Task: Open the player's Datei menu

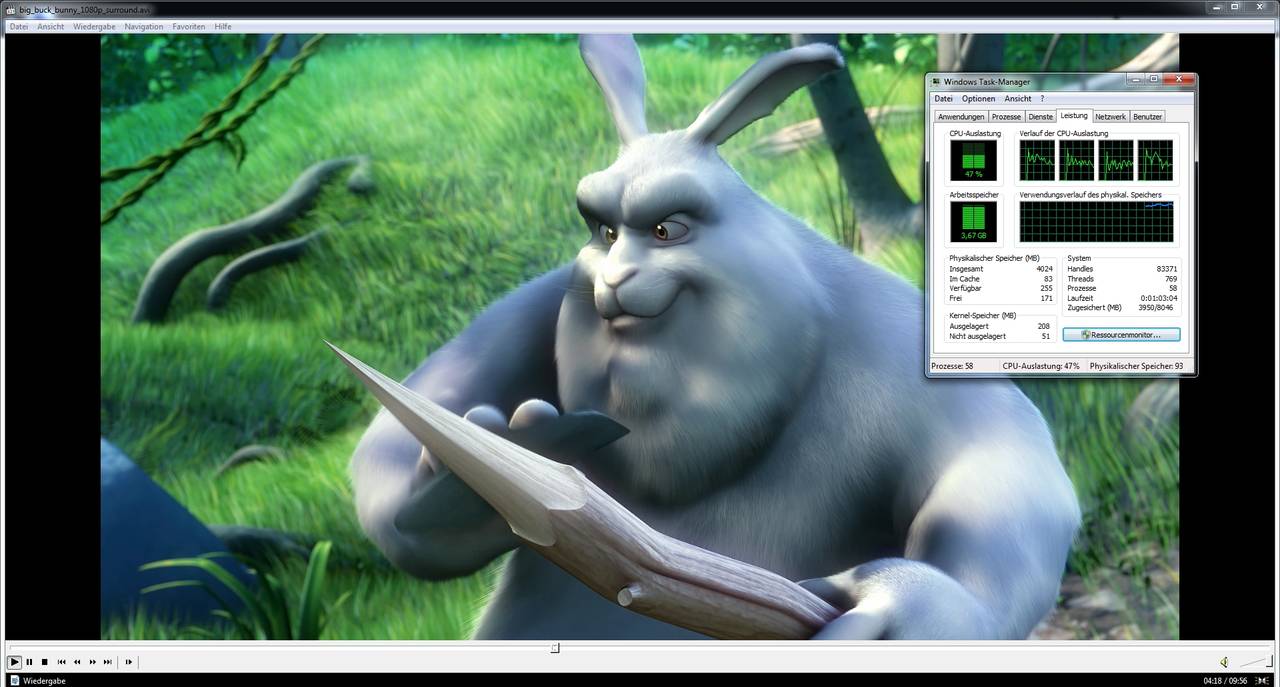Action: click(19, 27)
